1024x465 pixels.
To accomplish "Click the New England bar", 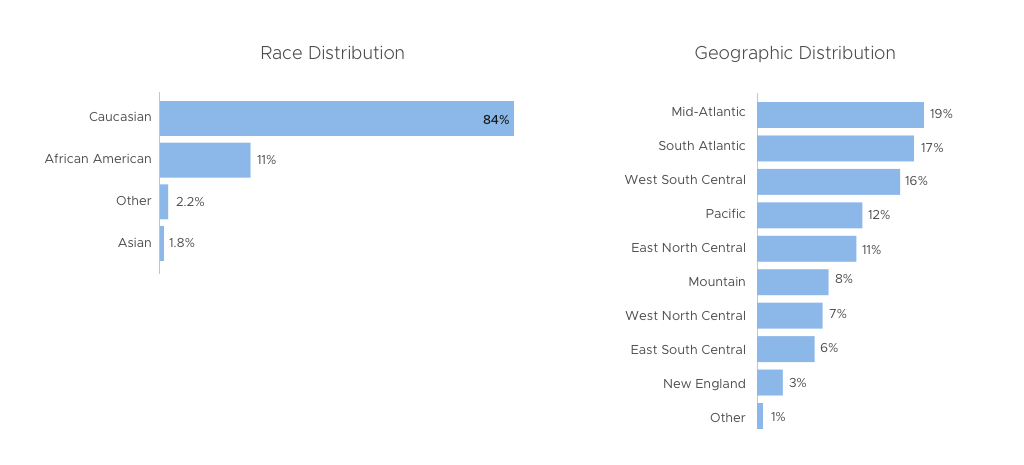I will tap(770, 383).
